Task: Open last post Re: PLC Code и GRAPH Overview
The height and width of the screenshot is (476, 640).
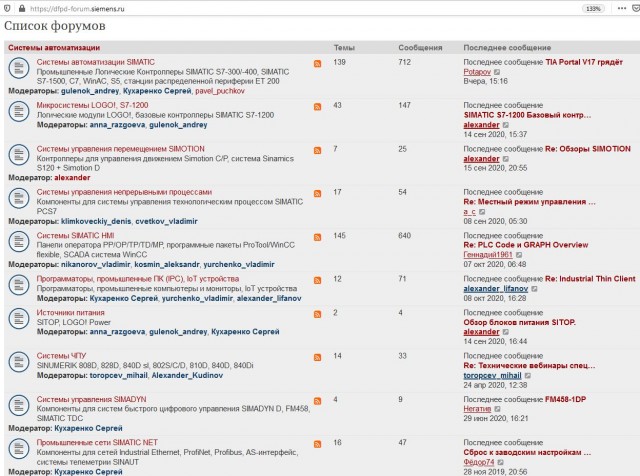Action: click(526, 245)
